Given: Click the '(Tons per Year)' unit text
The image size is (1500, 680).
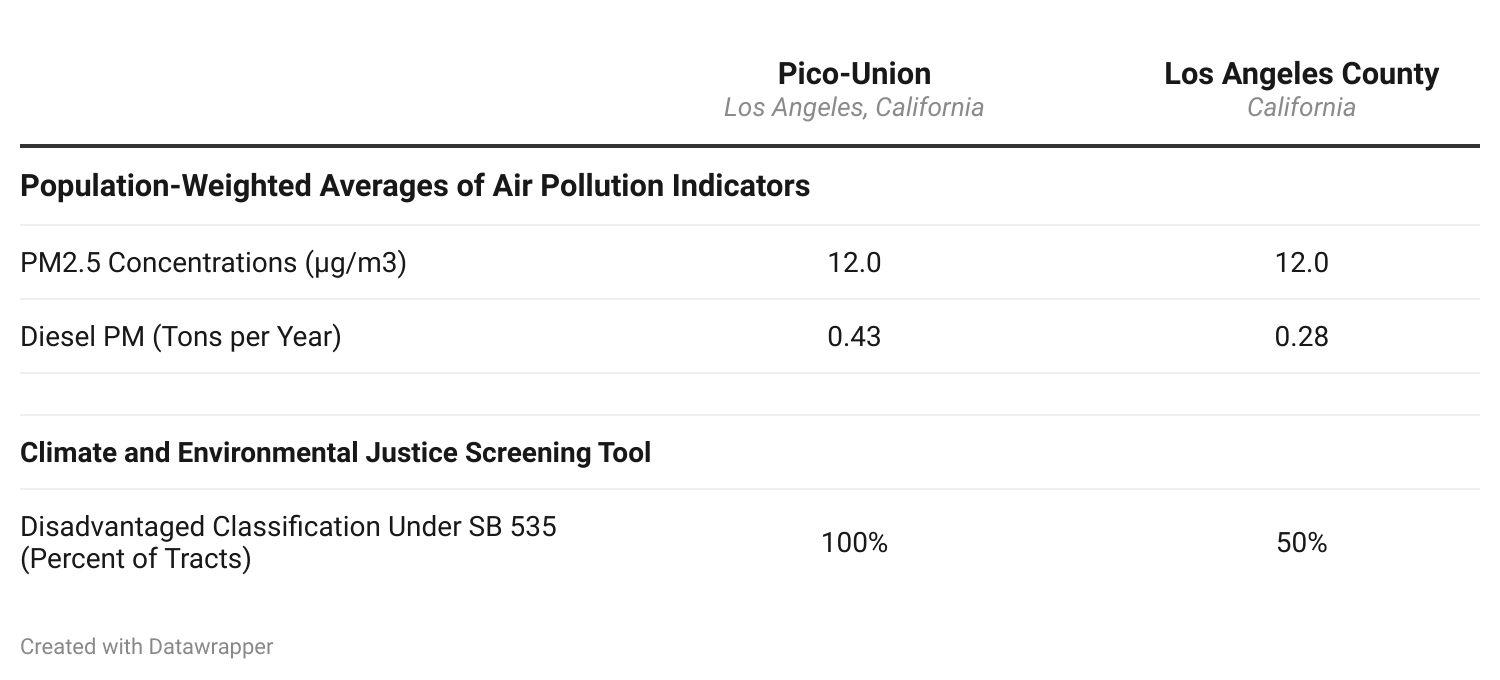Looking at the screenshot, I should (x=247, y=337).
